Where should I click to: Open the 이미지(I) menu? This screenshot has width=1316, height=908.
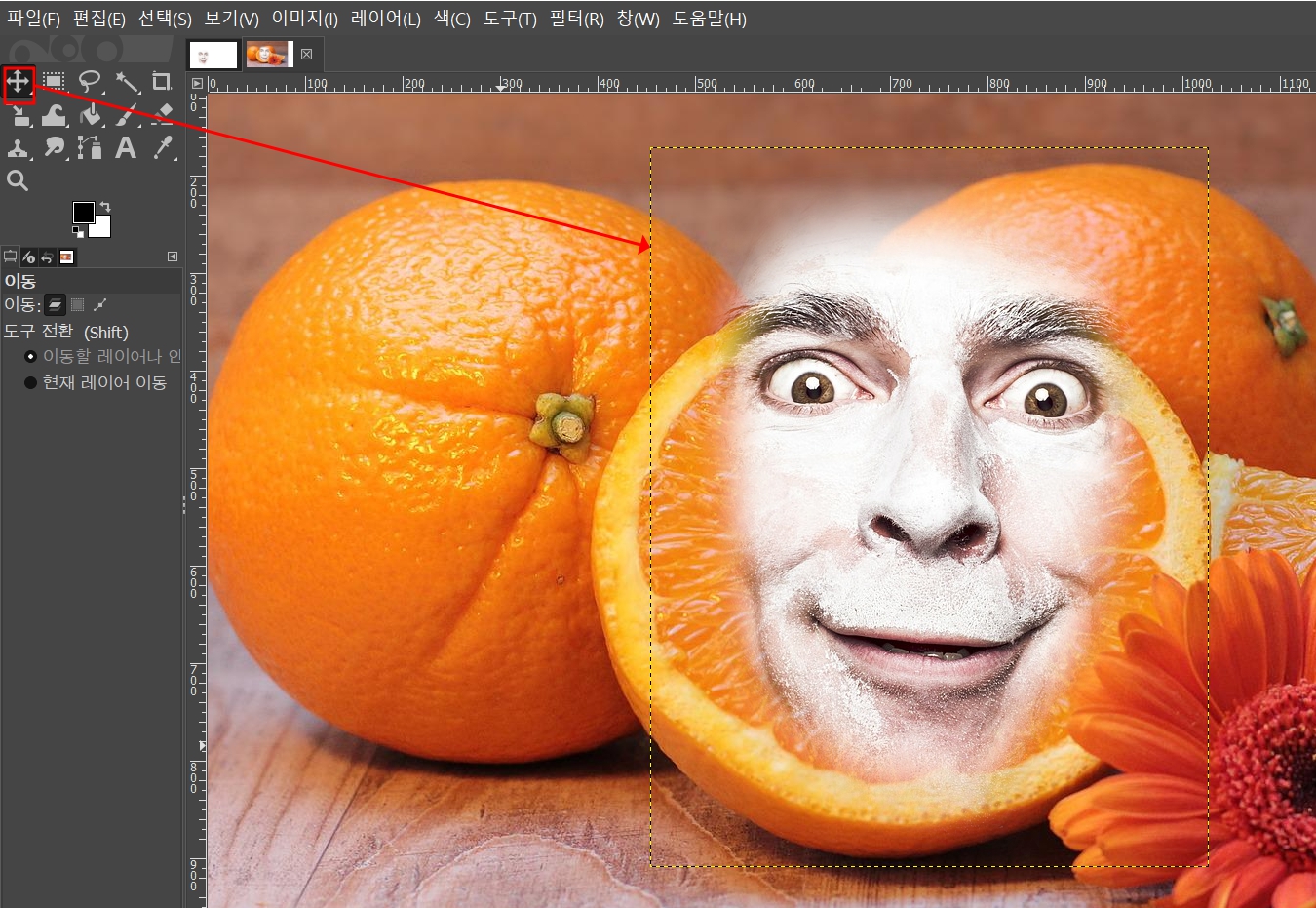[x=304, y=19]
